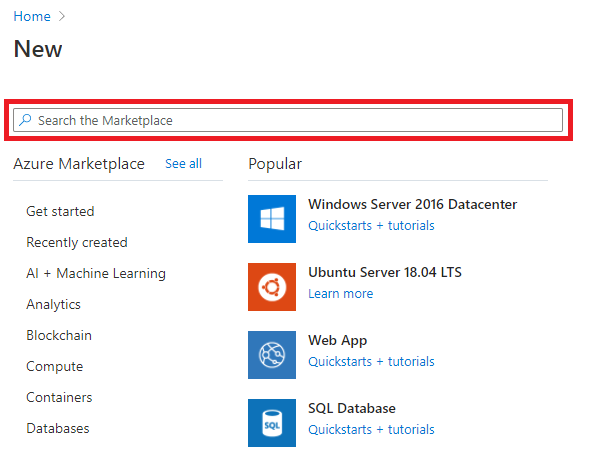Viewport: 592px width, 449px height.
Task: Click the Ubuntu Server 18.04 LTS icon
Action: (x=272, y=287)
